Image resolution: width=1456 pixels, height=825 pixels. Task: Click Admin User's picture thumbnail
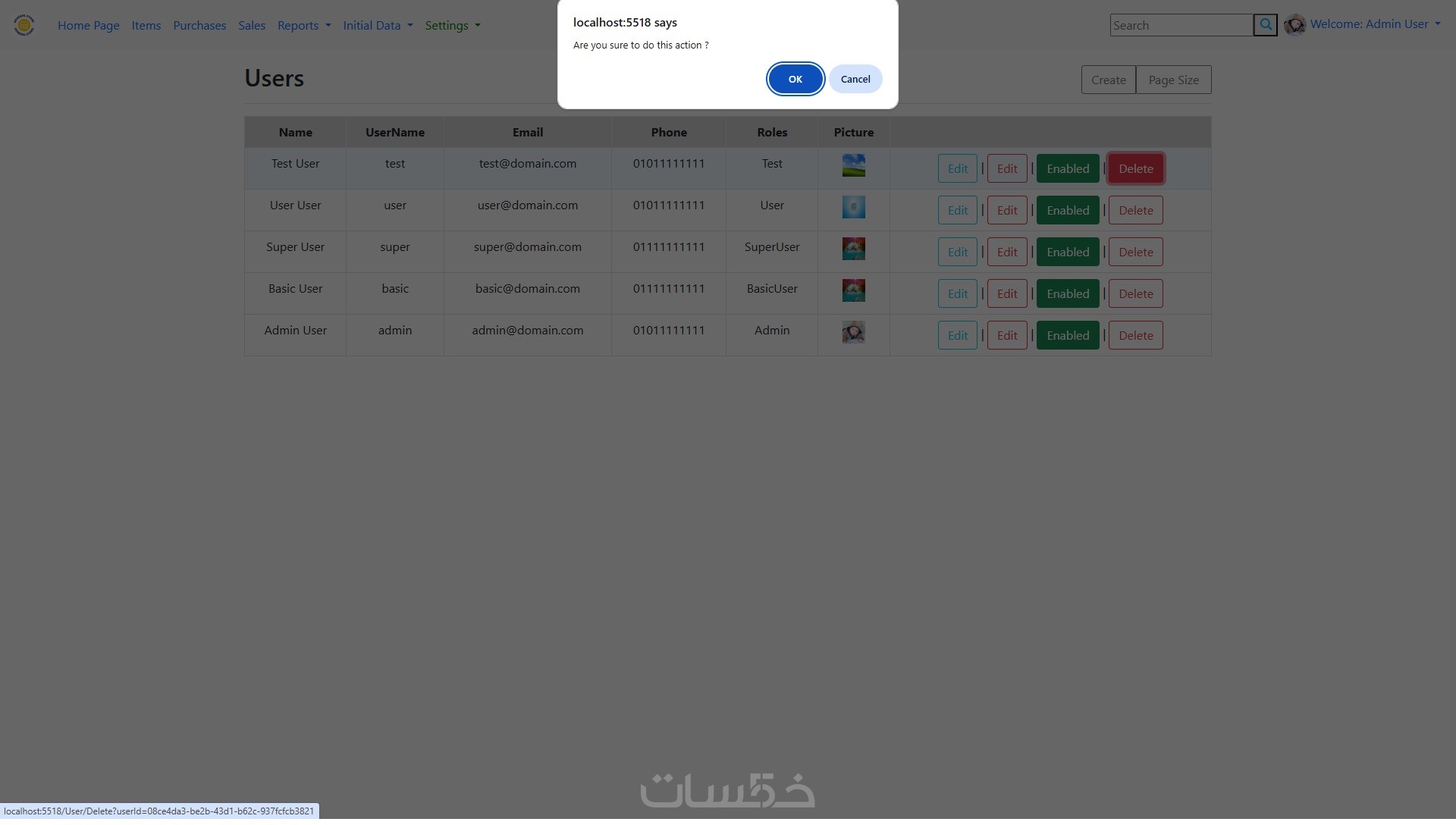853,332
